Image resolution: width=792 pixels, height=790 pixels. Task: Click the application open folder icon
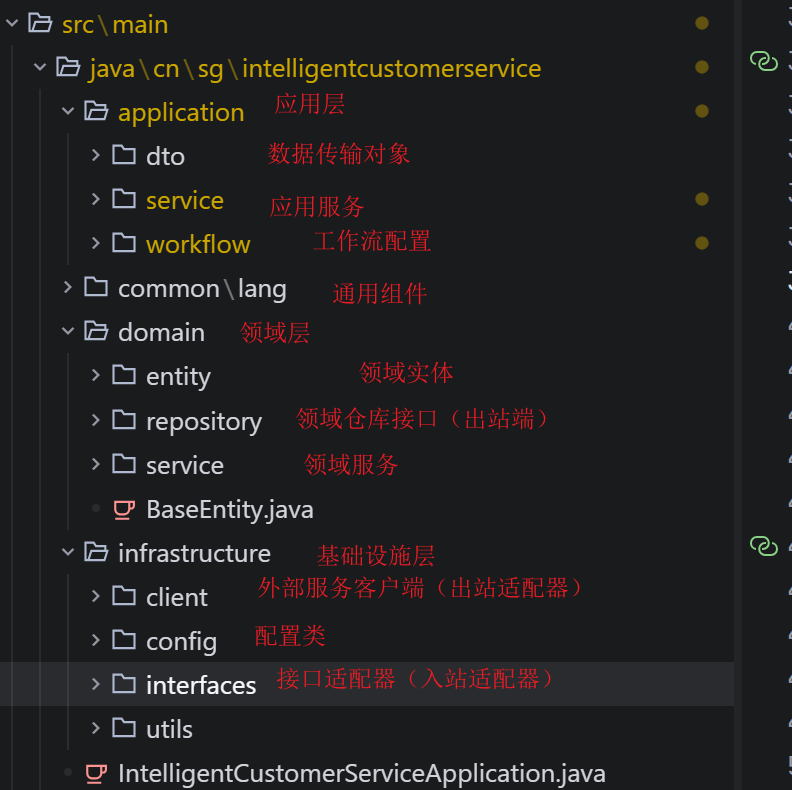tap(96, 111)
